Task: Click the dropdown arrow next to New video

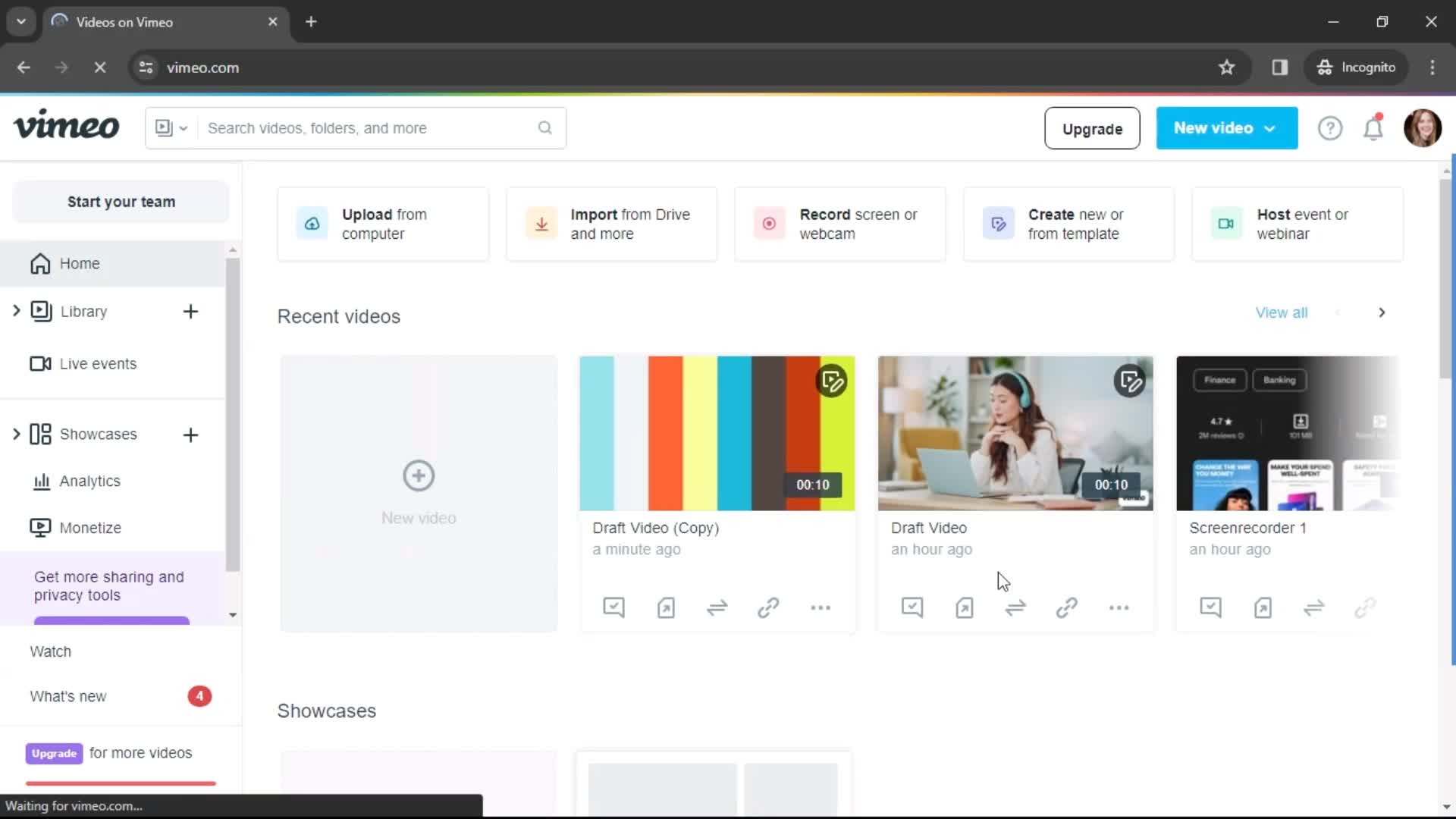Action: (1272, 128)
